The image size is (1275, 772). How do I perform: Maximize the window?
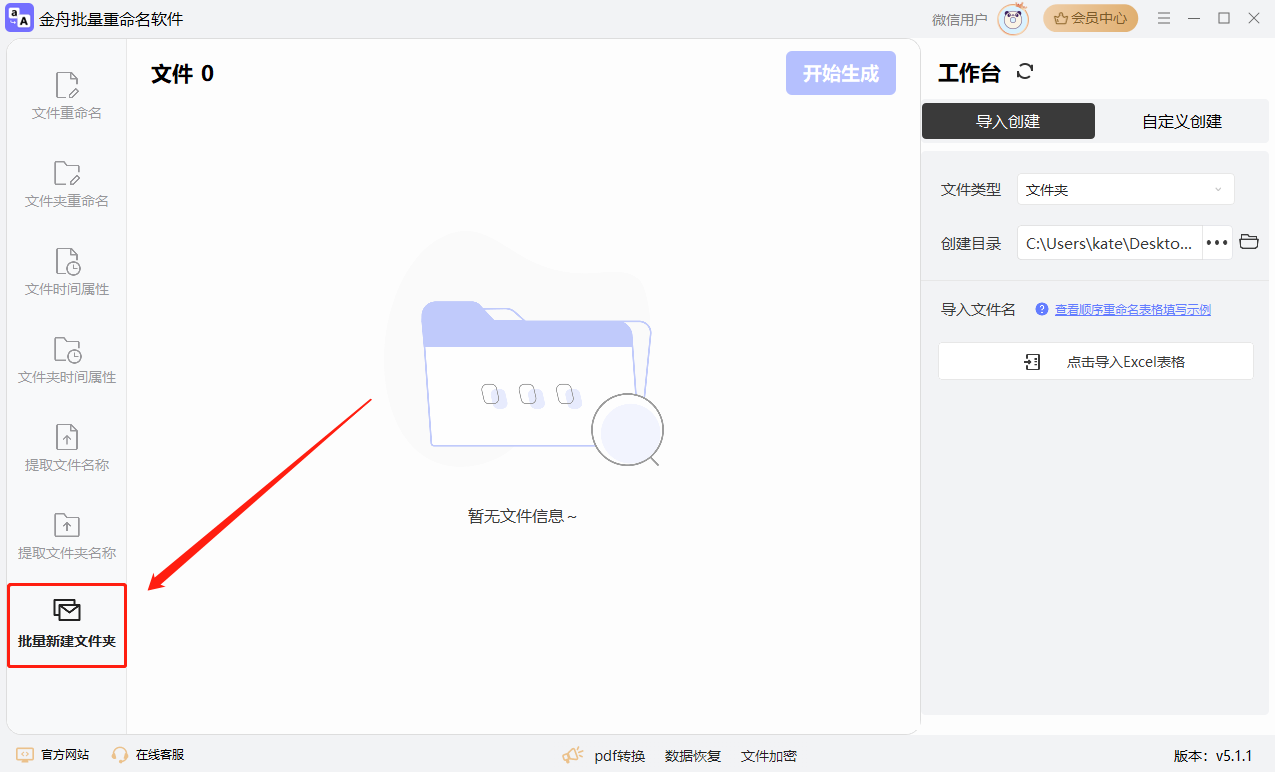(x=1224, y=18)
